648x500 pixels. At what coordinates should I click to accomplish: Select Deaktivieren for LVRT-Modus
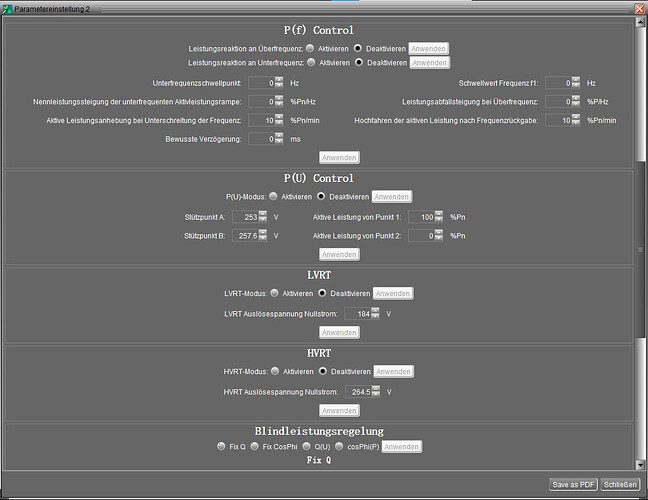point(322,293)
